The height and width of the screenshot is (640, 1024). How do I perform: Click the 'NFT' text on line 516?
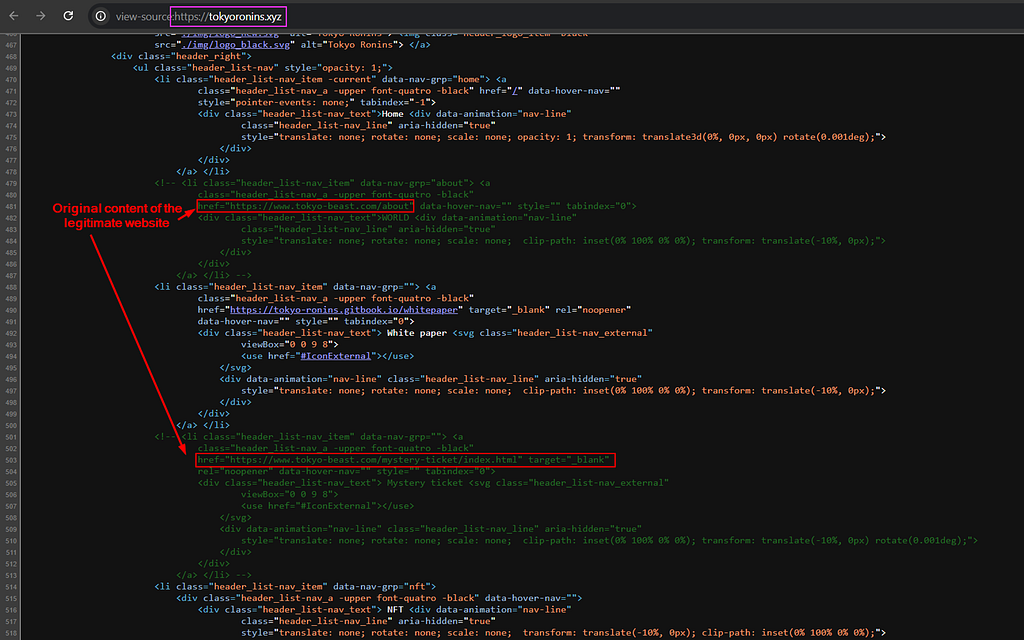coord(395,609)
